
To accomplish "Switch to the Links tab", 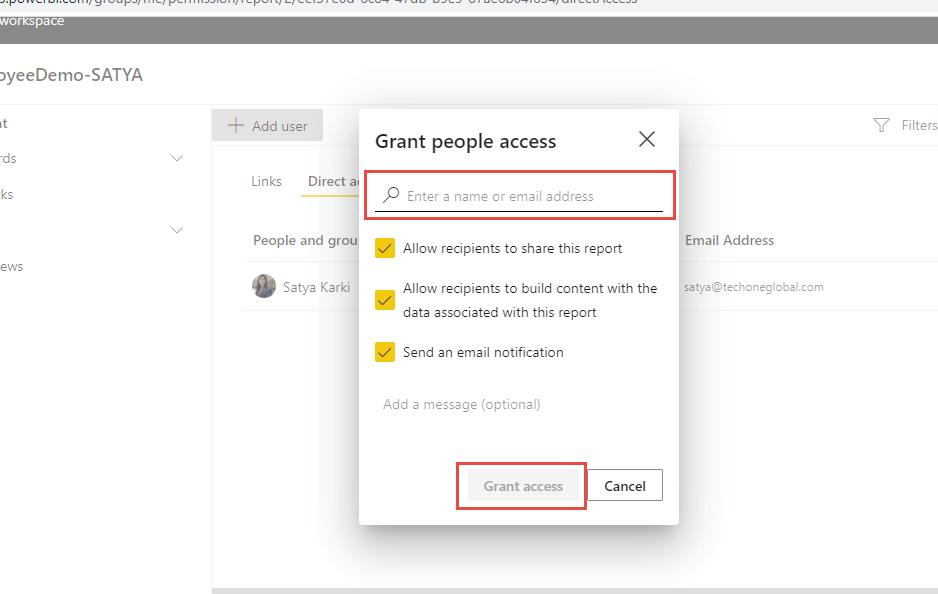I will (x=266, y=181).
